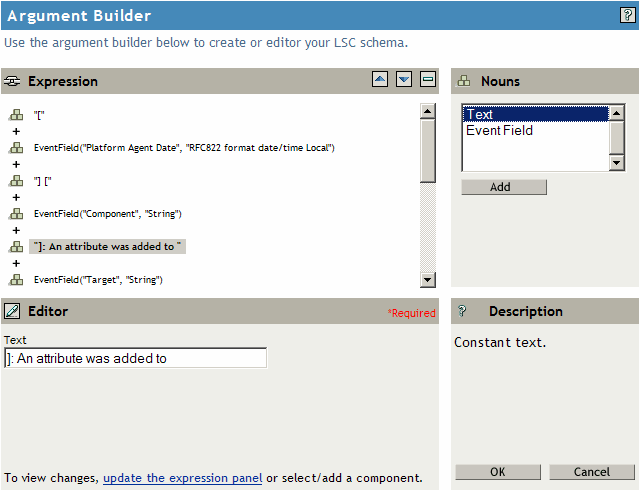Click the remove item minus icon
This screenshot has width=640, height=490.
(x=428, y=80)
